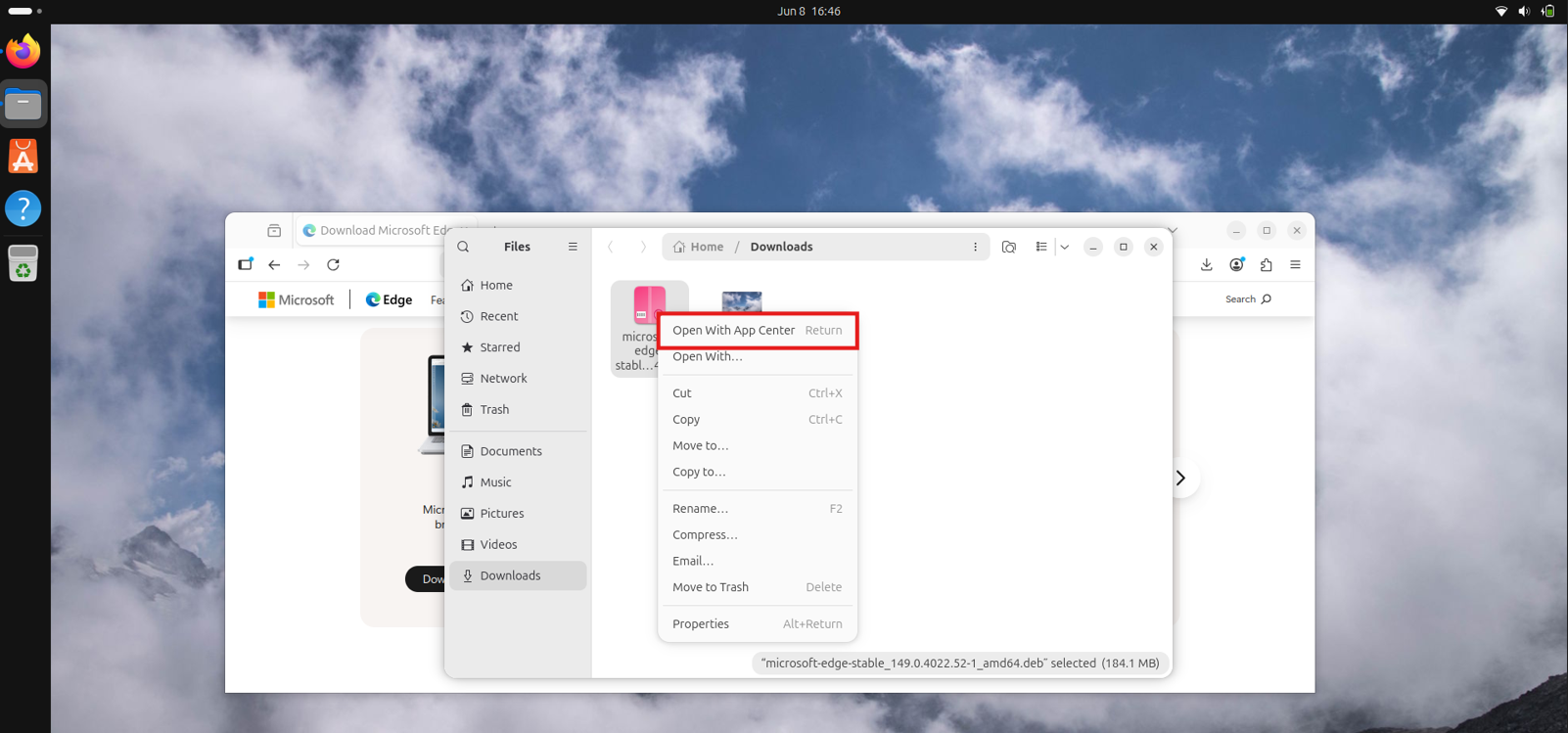Open the date and time clock panel
Viewport: 1568px width, 733px height.
pyautogui.click(x=808, y=12)
